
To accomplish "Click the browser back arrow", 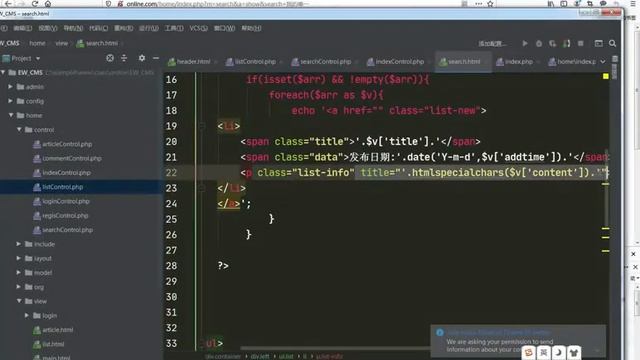I will (8, 4).
